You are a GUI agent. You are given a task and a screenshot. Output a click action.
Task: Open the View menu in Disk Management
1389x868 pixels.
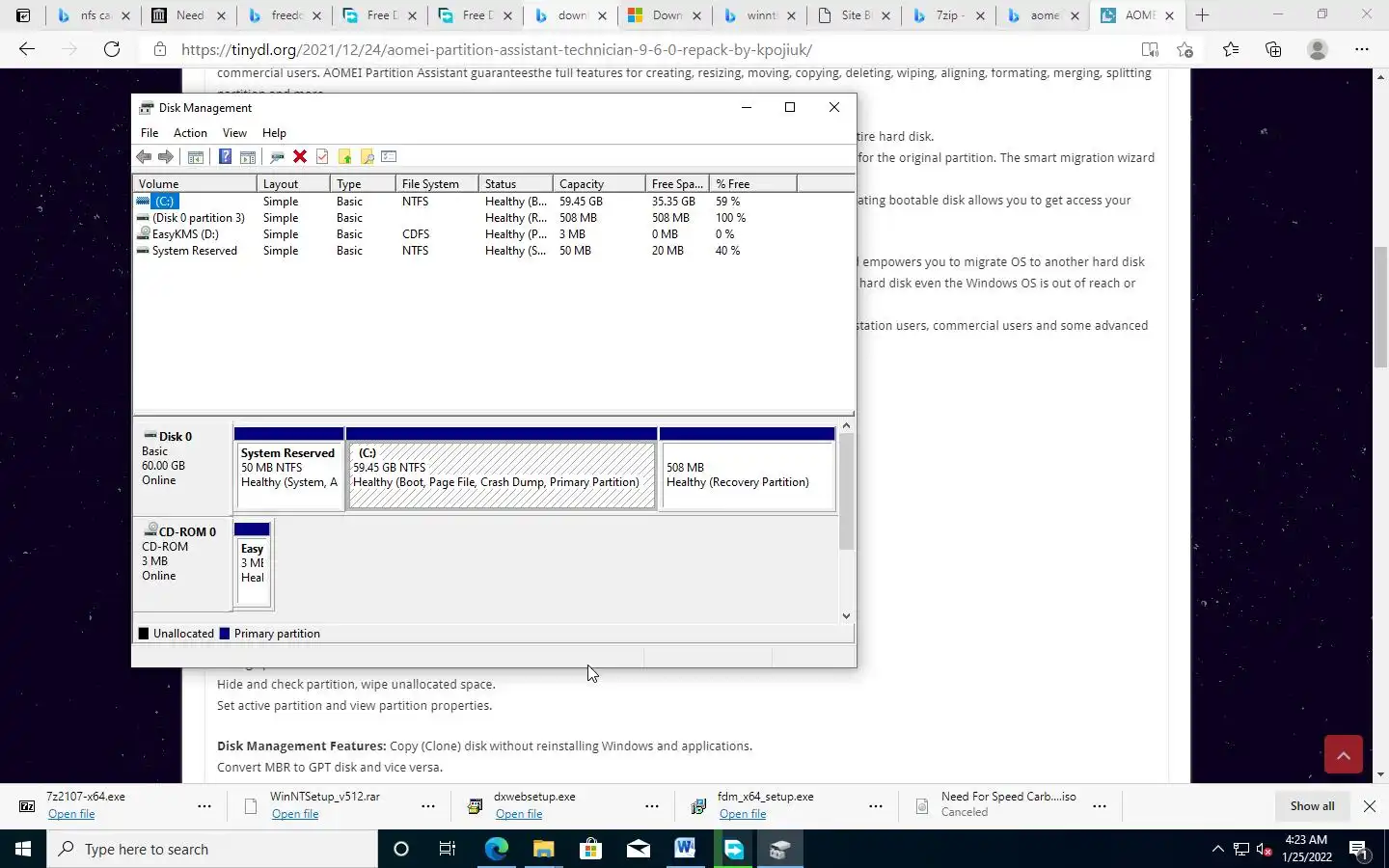click(234, 133)
